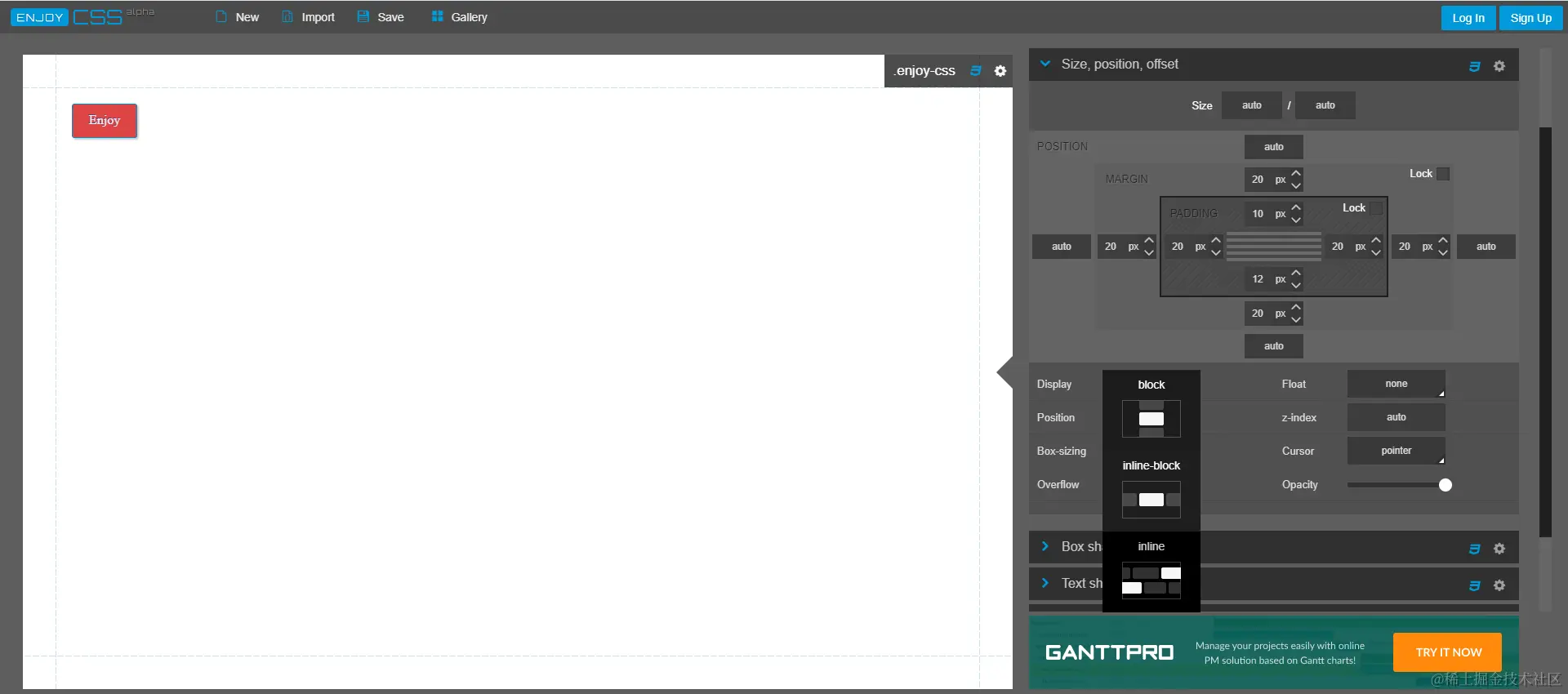Select the block display layout thumbnail

click(1151, 419)
